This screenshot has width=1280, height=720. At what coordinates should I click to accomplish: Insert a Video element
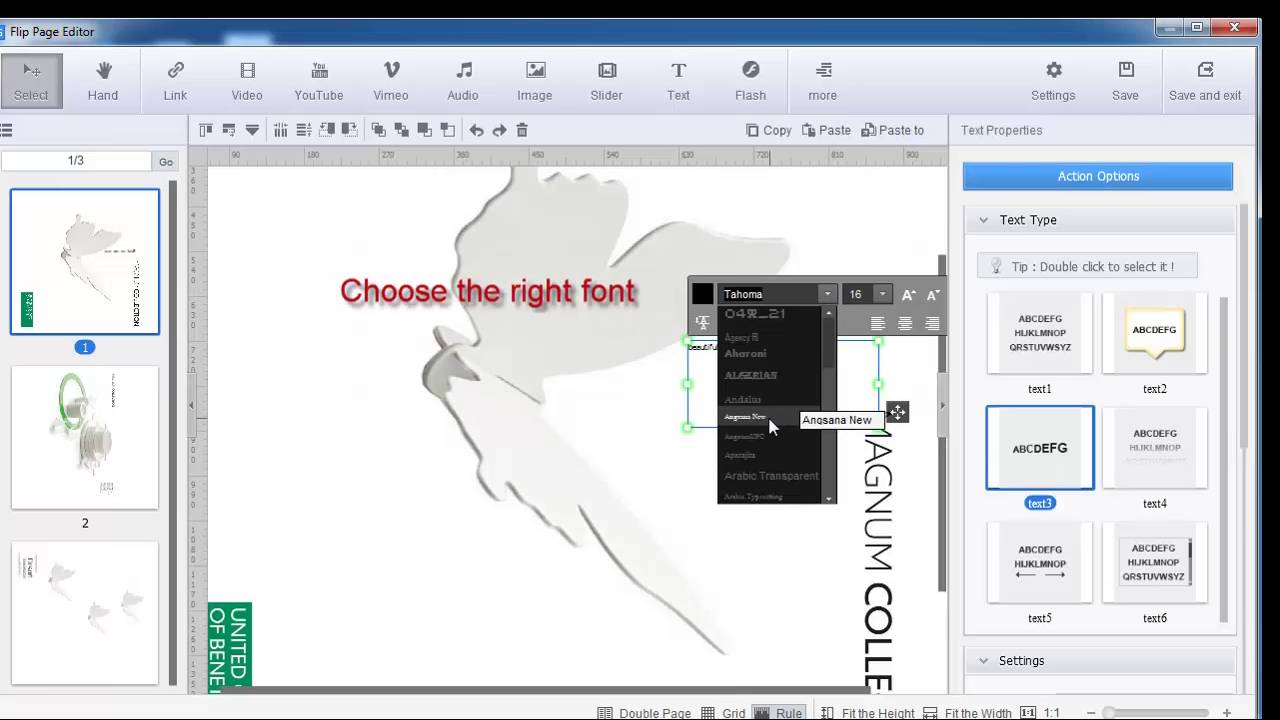click(x=247, y=81)
